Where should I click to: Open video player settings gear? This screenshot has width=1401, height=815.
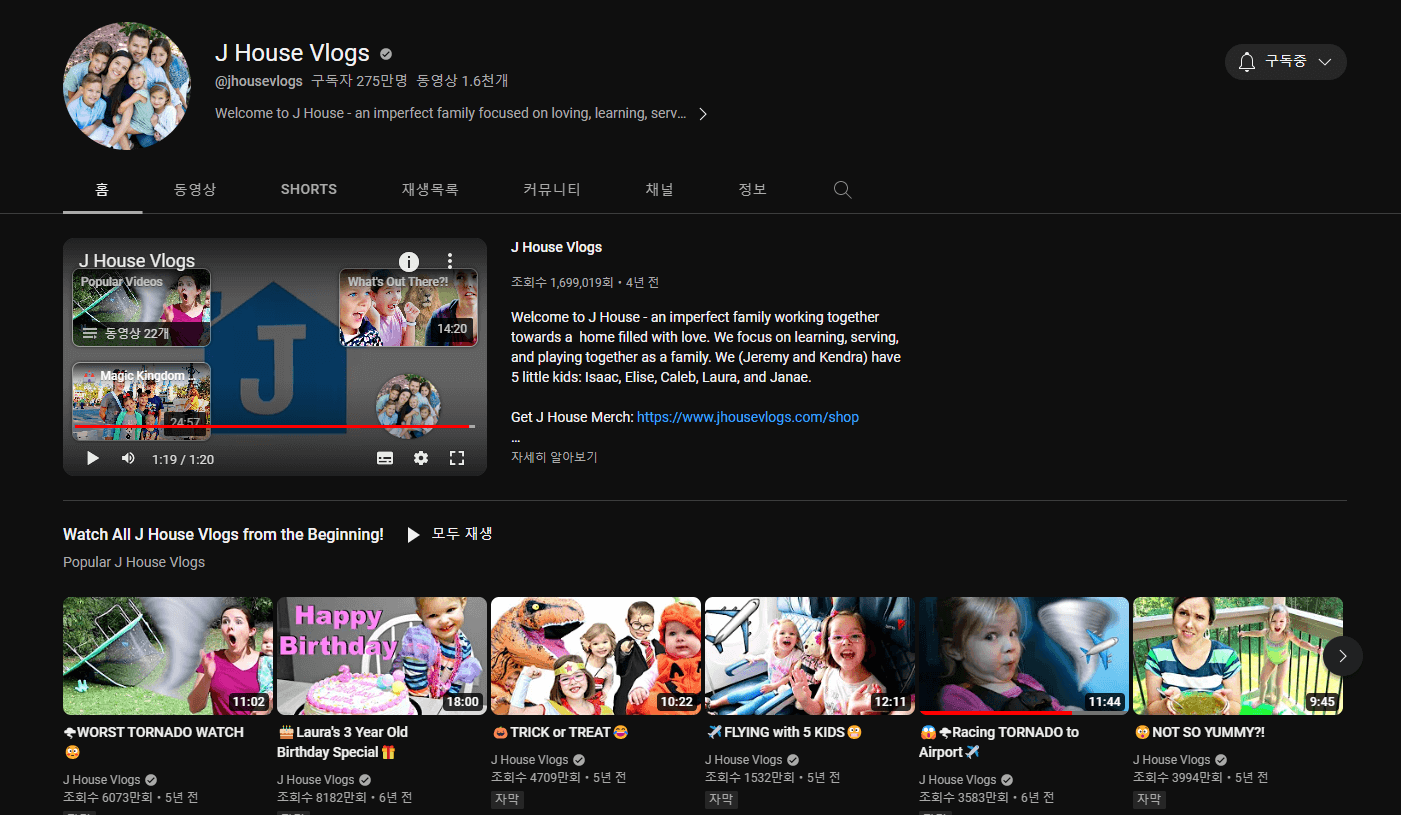point(421,458)
